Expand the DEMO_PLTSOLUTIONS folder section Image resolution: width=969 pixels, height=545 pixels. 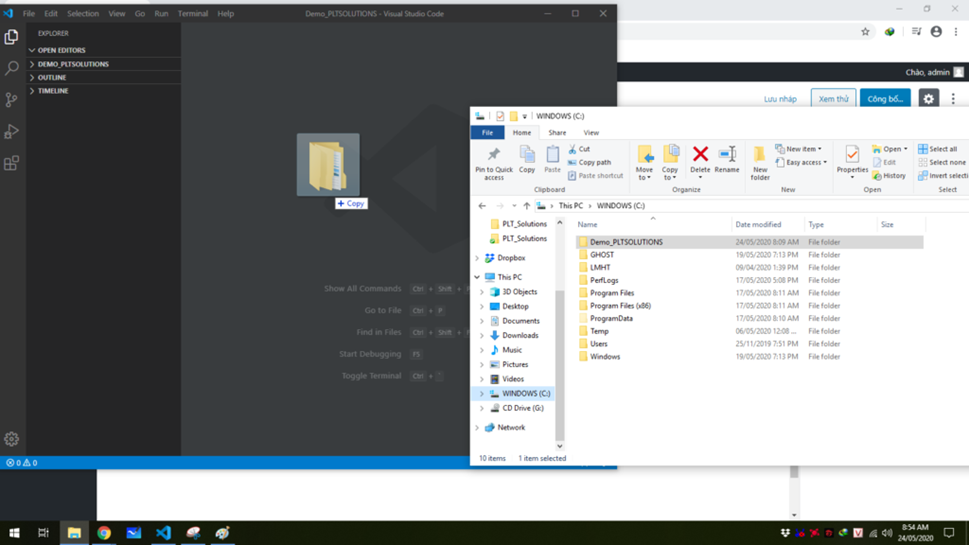[x=73, y=64]
